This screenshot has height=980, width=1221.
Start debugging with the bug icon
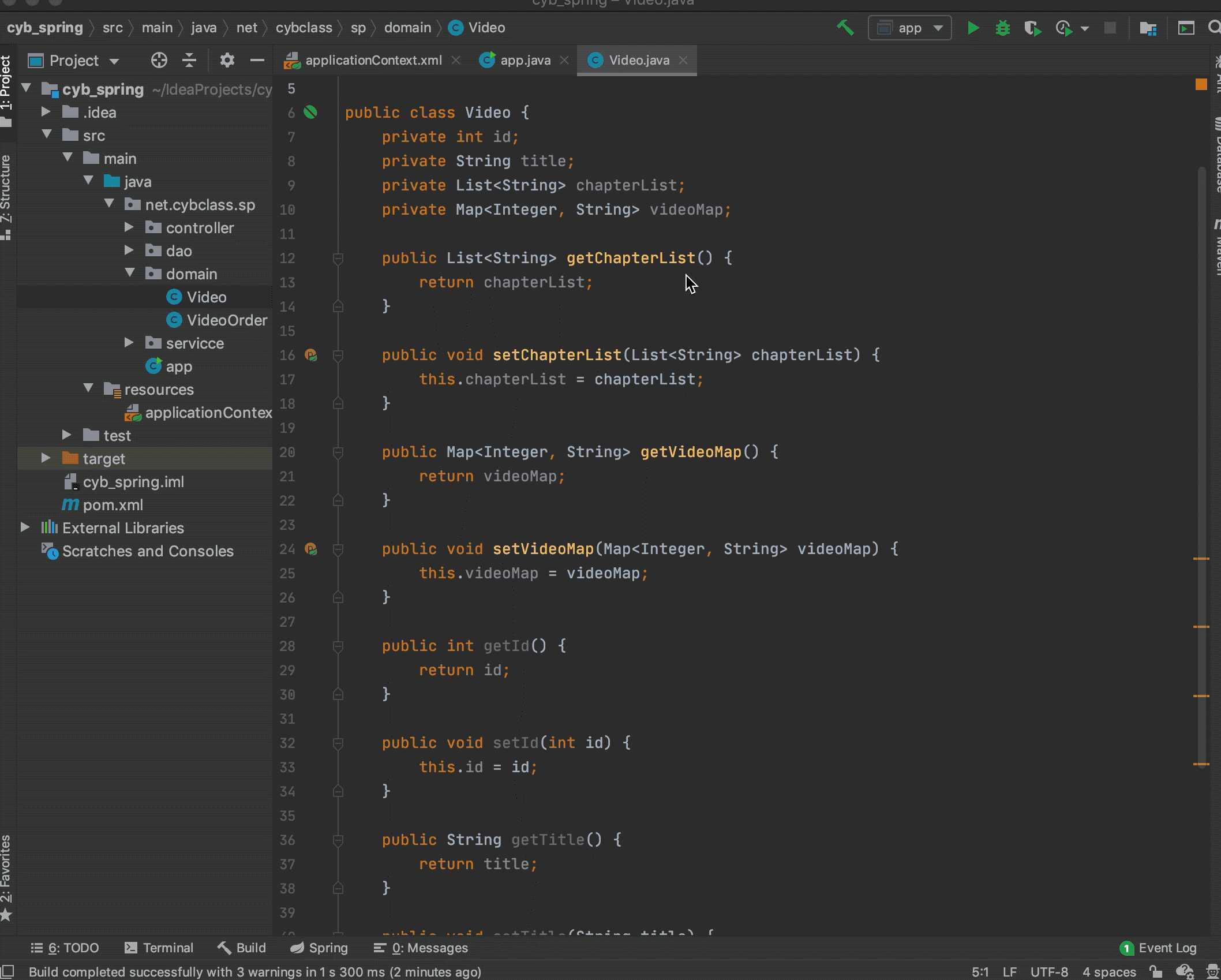click(x=1003, y=28)
